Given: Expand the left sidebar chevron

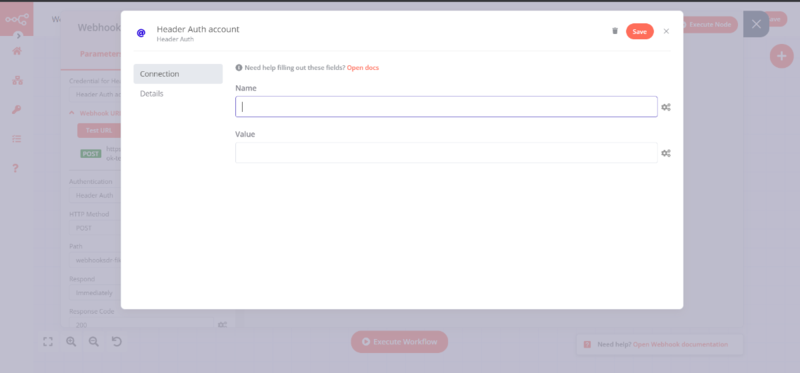Looking at the screenshot, I should tap(18, 36).
